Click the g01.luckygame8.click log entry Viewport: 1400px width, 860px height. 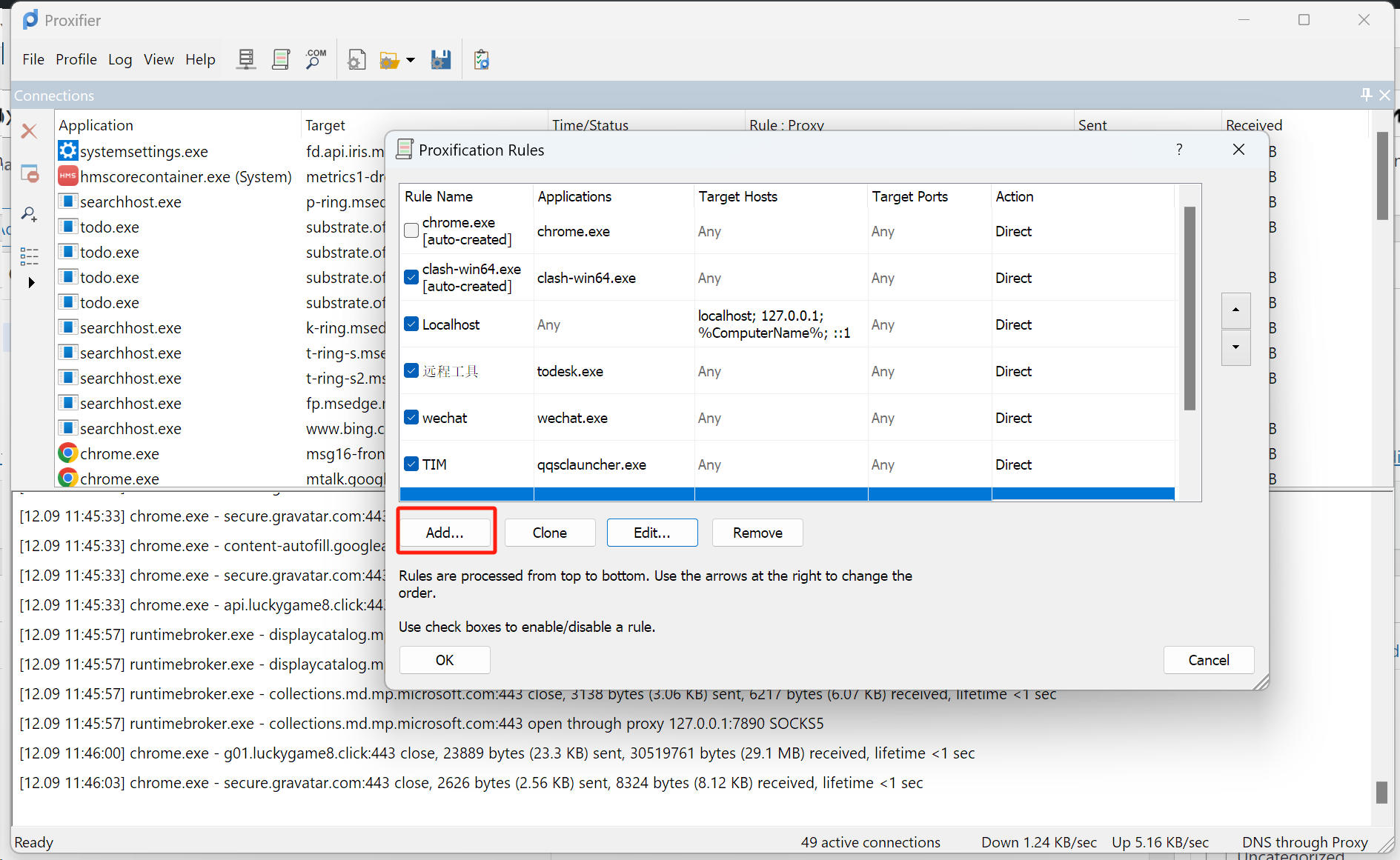pyautogui.click(x=497, y=753)
